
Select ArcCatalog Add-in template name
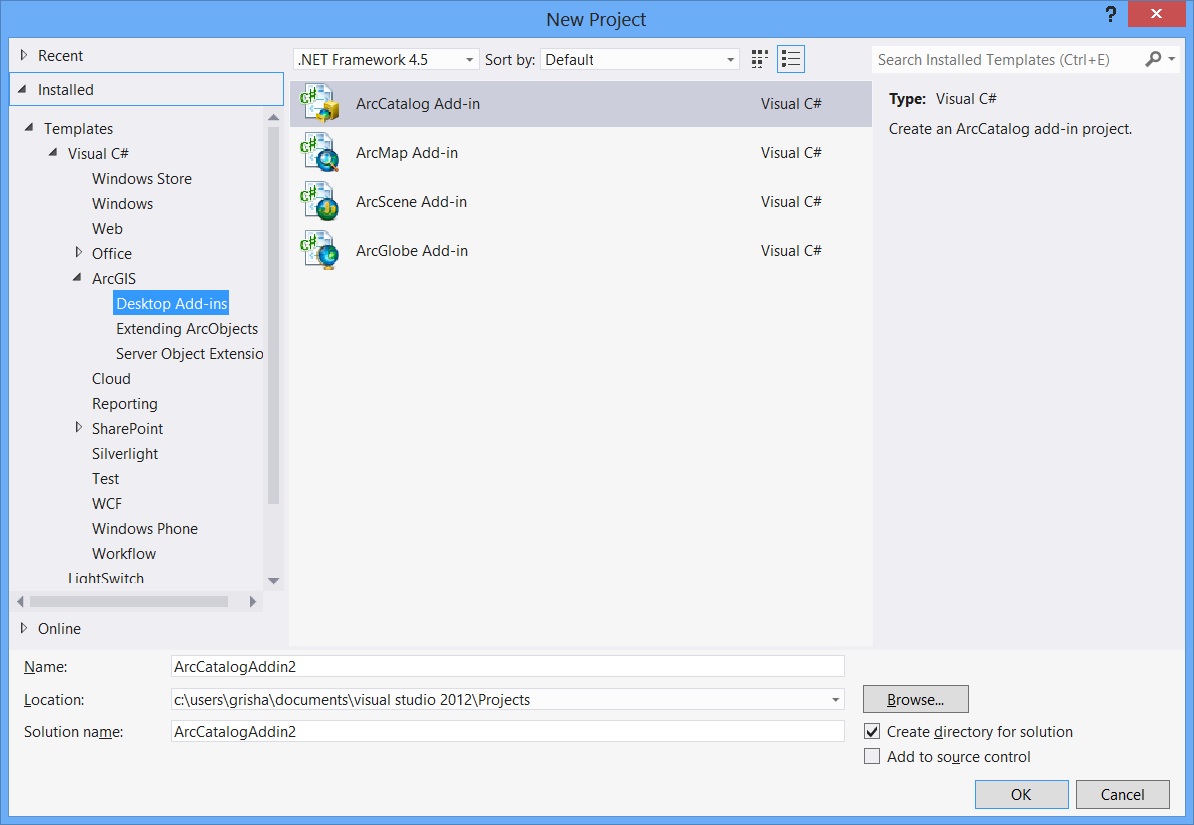tap(417, 104)
